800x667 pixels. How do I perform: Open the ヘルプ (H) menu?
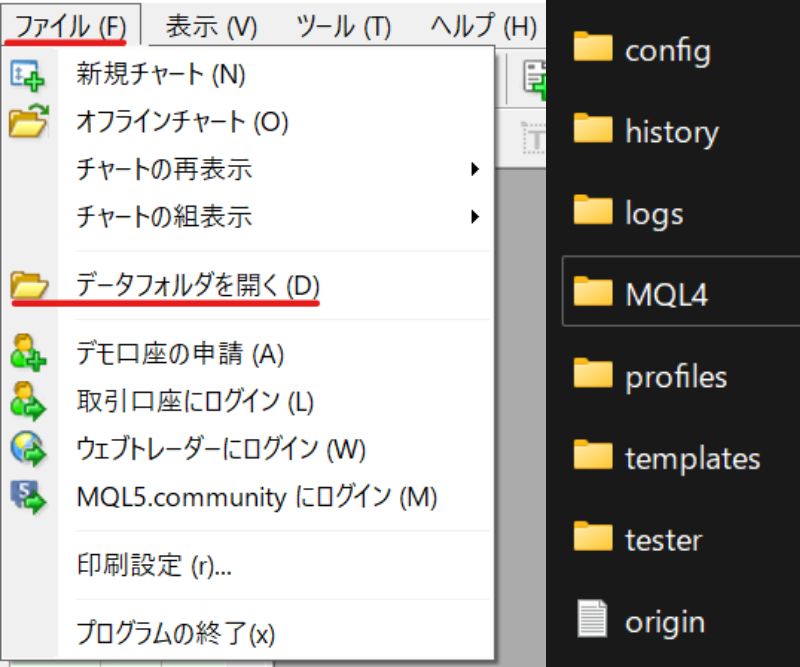(483, 25)
